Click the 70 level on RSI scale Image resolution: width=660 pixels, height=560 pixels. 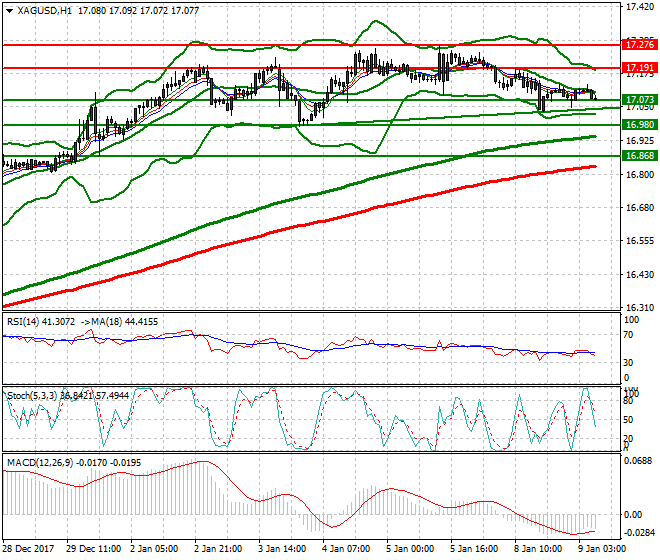coord(628,335)
